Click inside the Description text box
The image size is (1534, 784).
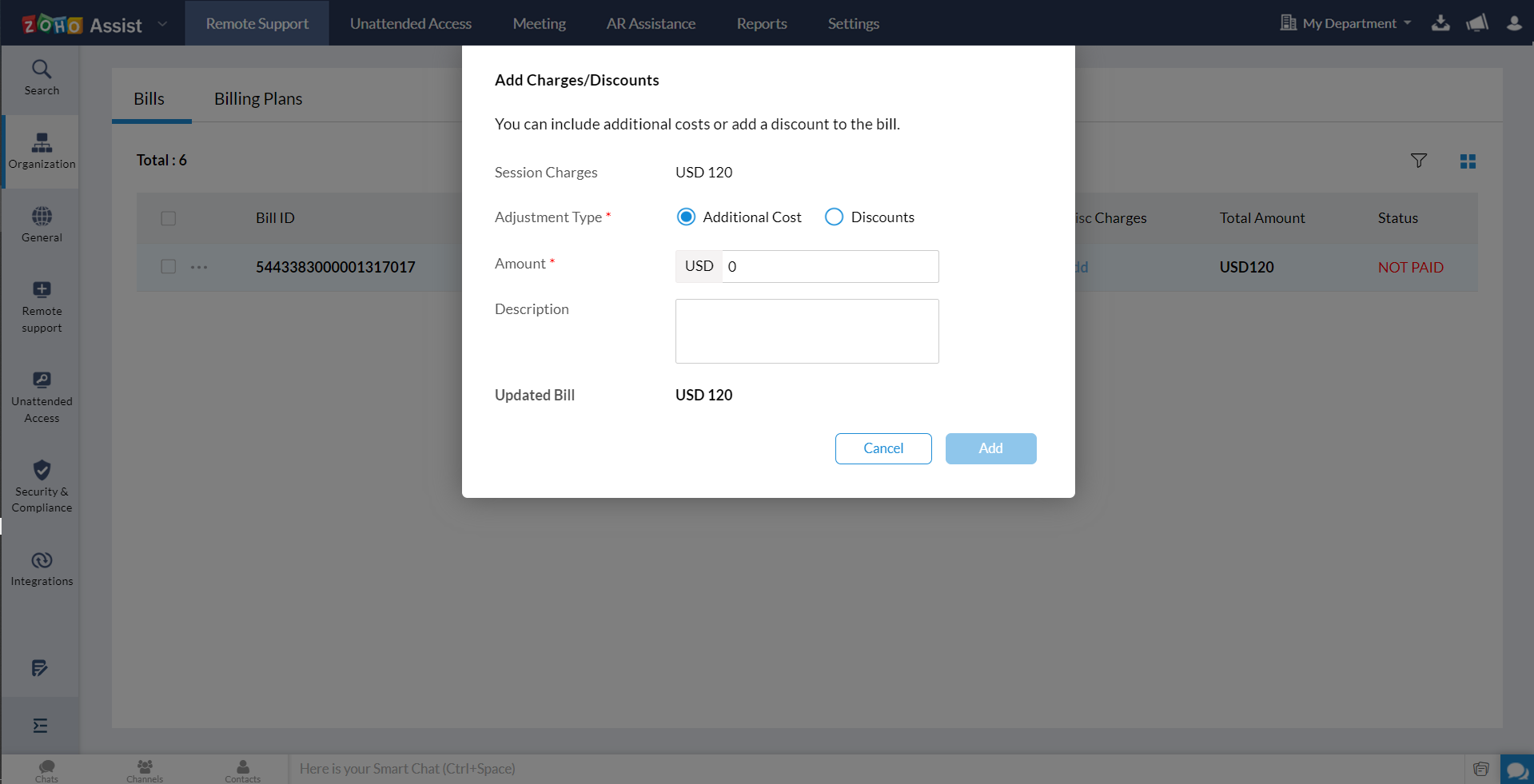pyautogui.click(x=807, y=331)
